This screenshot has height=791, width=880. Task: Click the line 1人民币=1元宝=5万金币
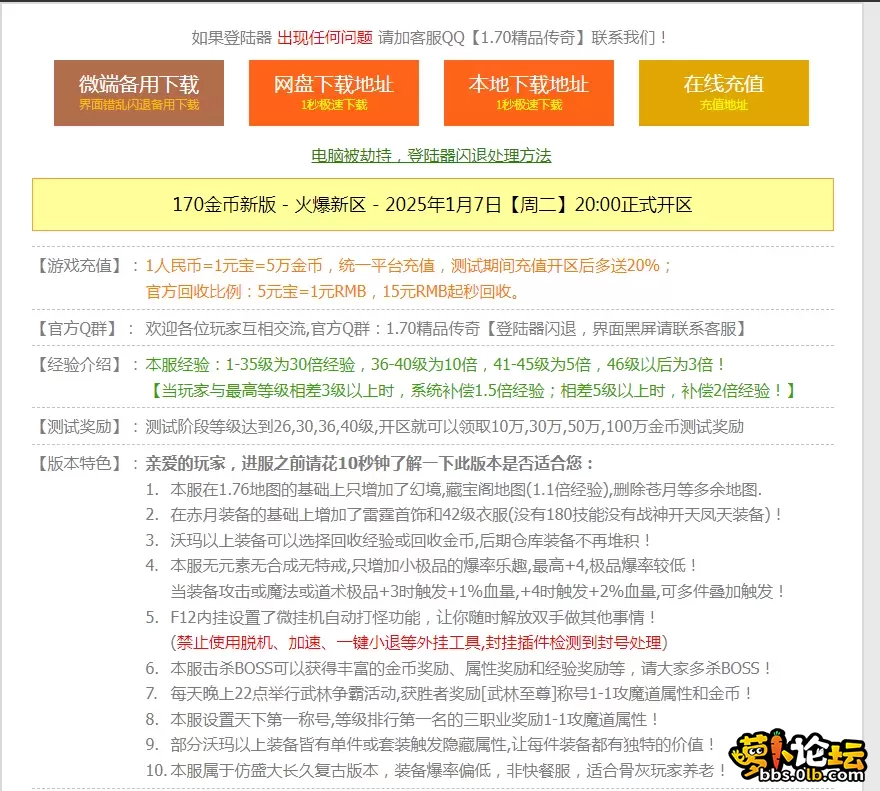coord(409,266)
